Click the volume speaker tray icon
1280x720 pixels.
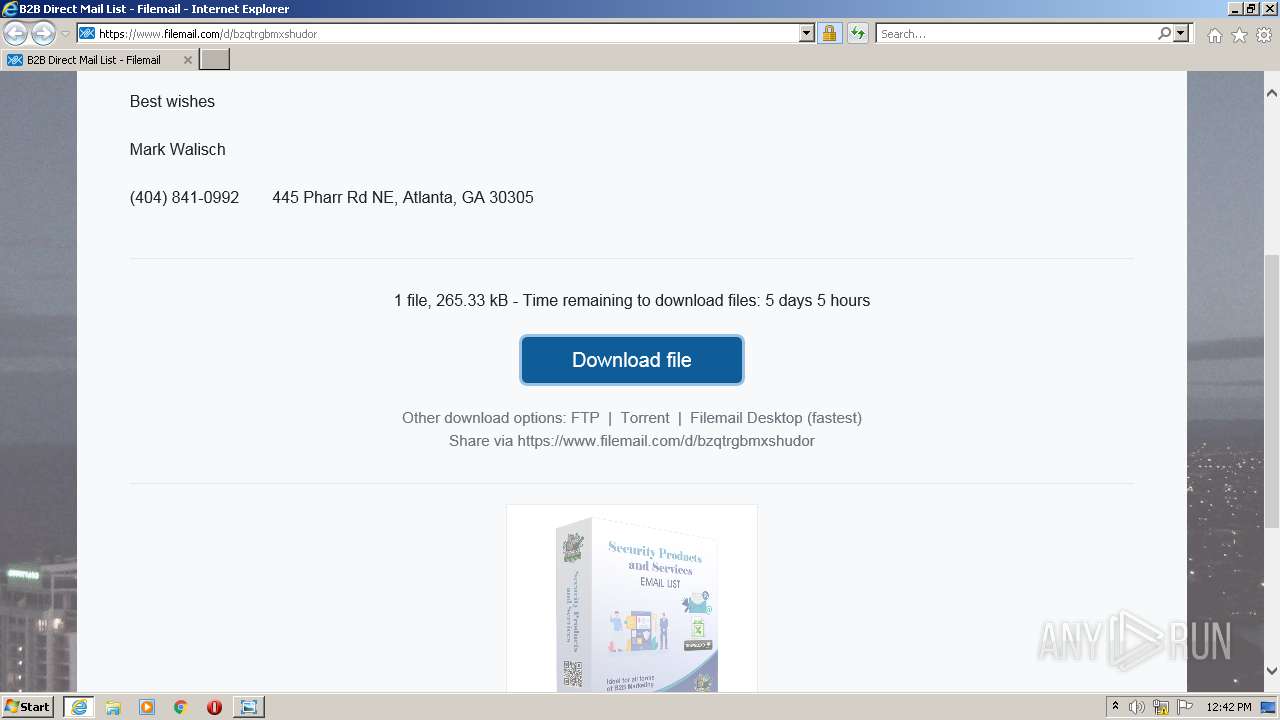click(1137, 707)
